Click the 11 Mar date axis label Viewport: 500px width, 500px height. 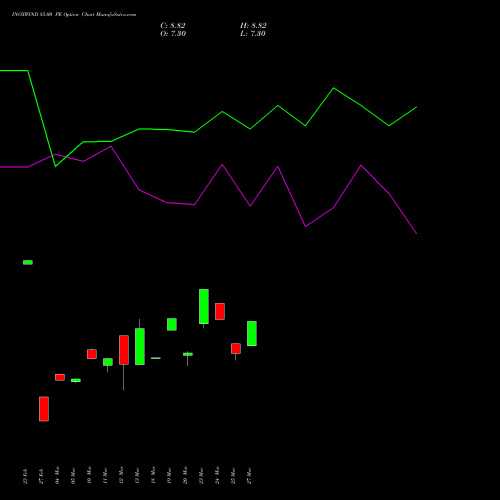pos(105,475)
